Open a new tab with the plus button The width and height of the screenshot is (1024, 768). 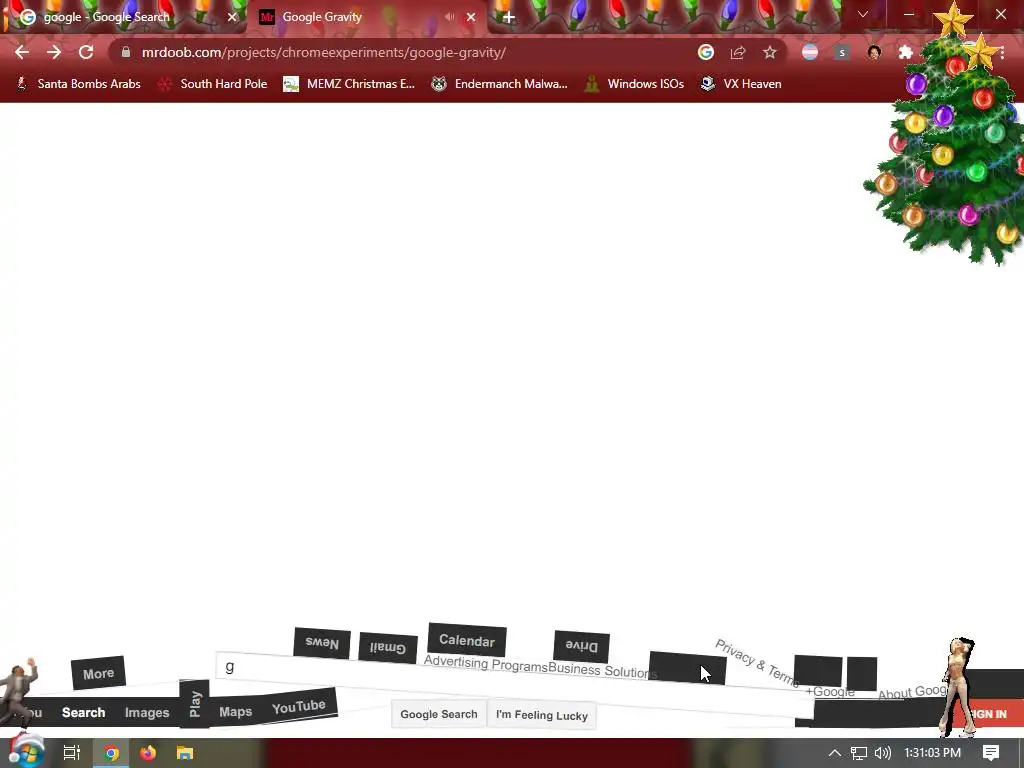[x=509, y=18]
